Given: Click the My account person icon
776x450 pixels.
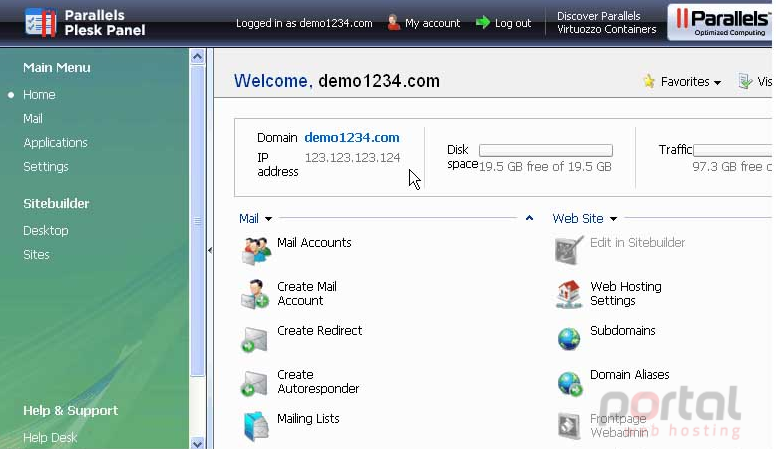Looking at the screenshot, I should pyautogui.click(x=394, y=23).
